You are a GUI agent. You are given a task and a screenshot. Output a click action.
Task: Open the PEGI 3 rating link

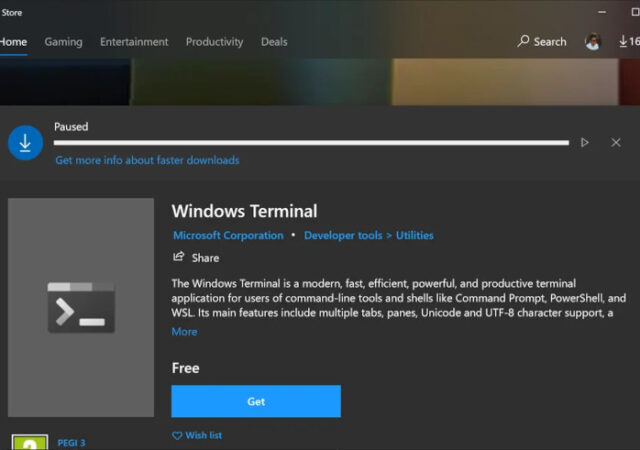pos(71,443)
